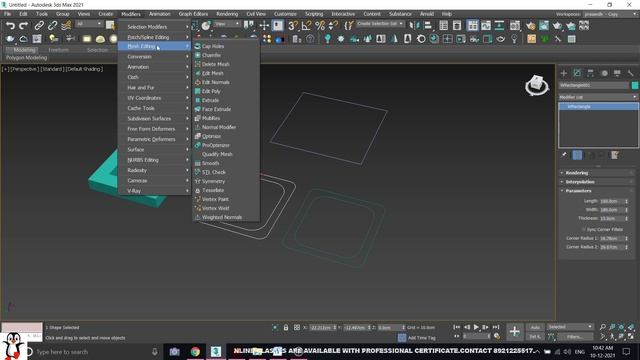Open the Create Selection Set dropdown
Image resolution: width=640 pixels, height=360 pixels.
click(380, 24)
